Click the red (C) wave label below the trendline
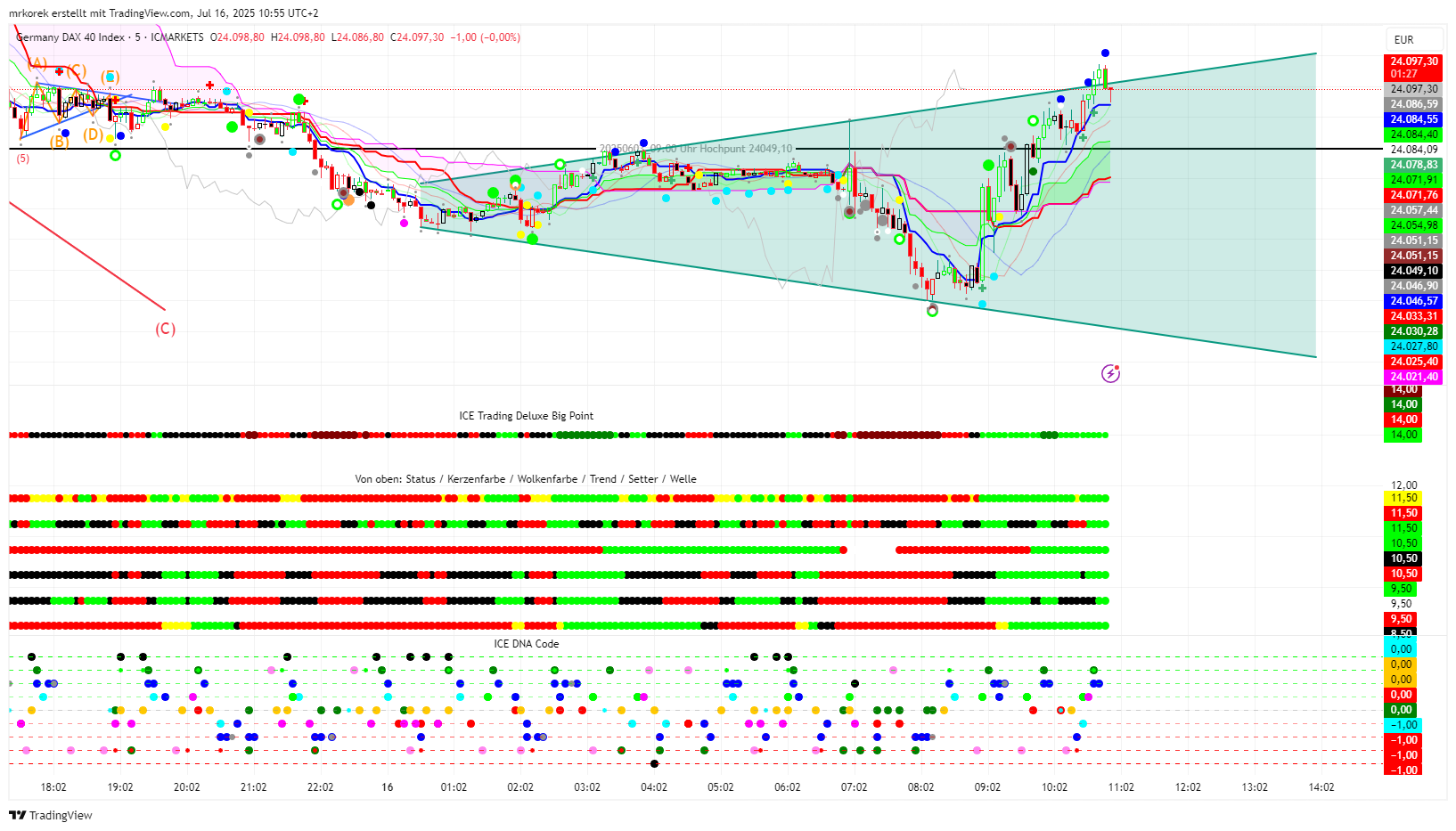Image resolution: width=1456 pixels, height=831 pixels. [x=166, y=329]
